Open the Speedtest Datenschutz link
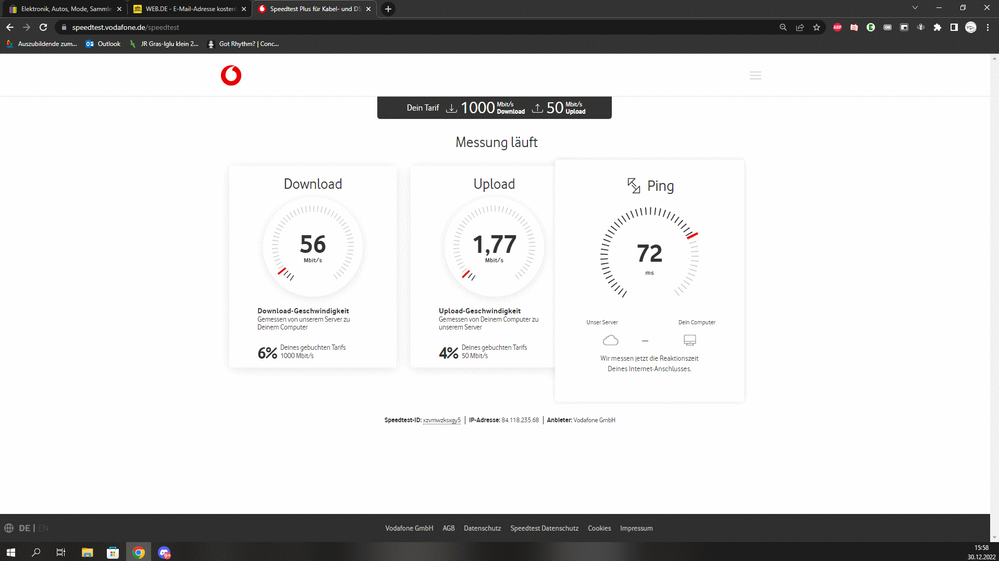999x561 pixels. pyautogui.click(x=544, y=528)
